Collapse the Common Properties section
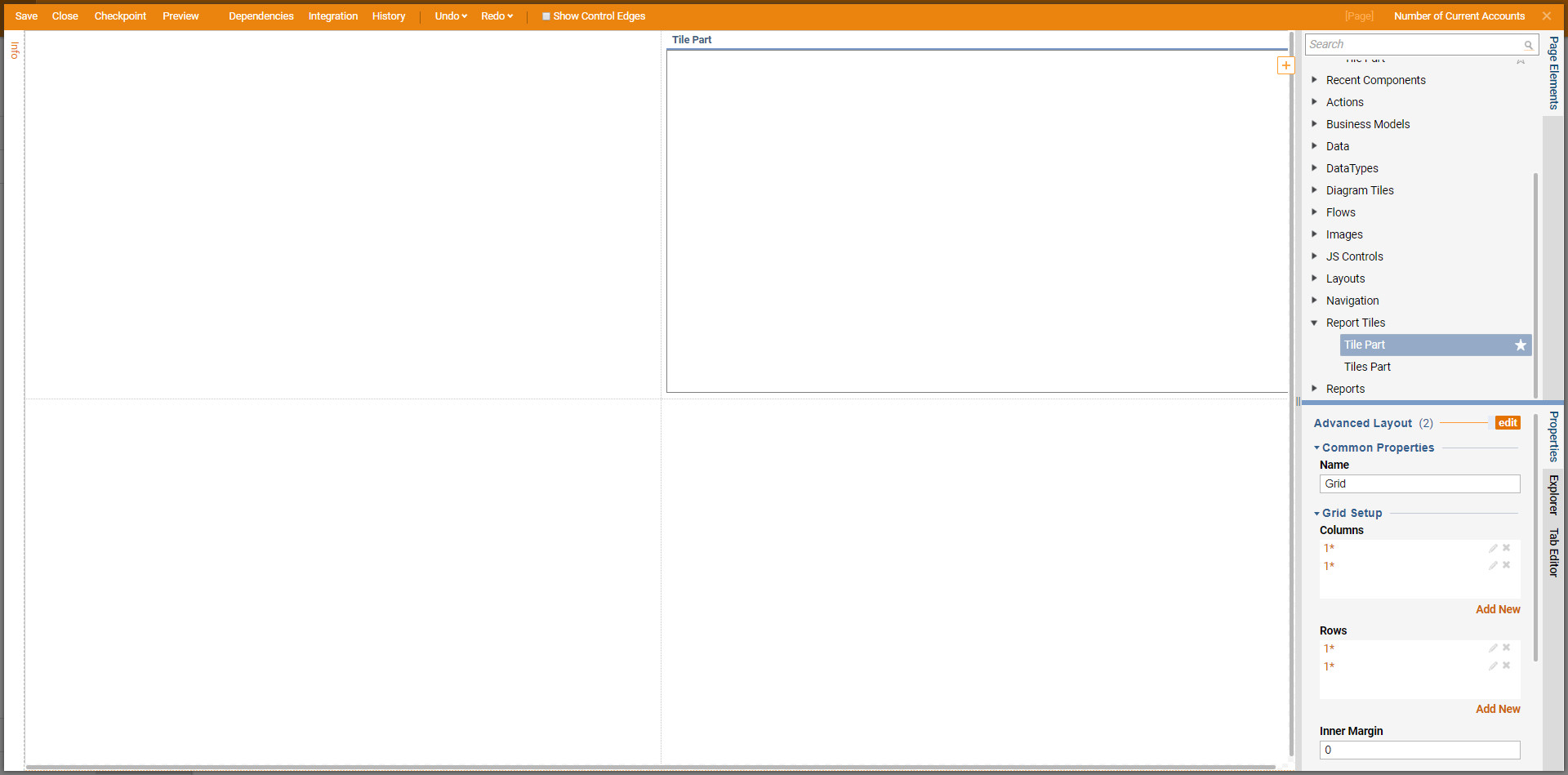The image size is (1568, 775). 1316,448
